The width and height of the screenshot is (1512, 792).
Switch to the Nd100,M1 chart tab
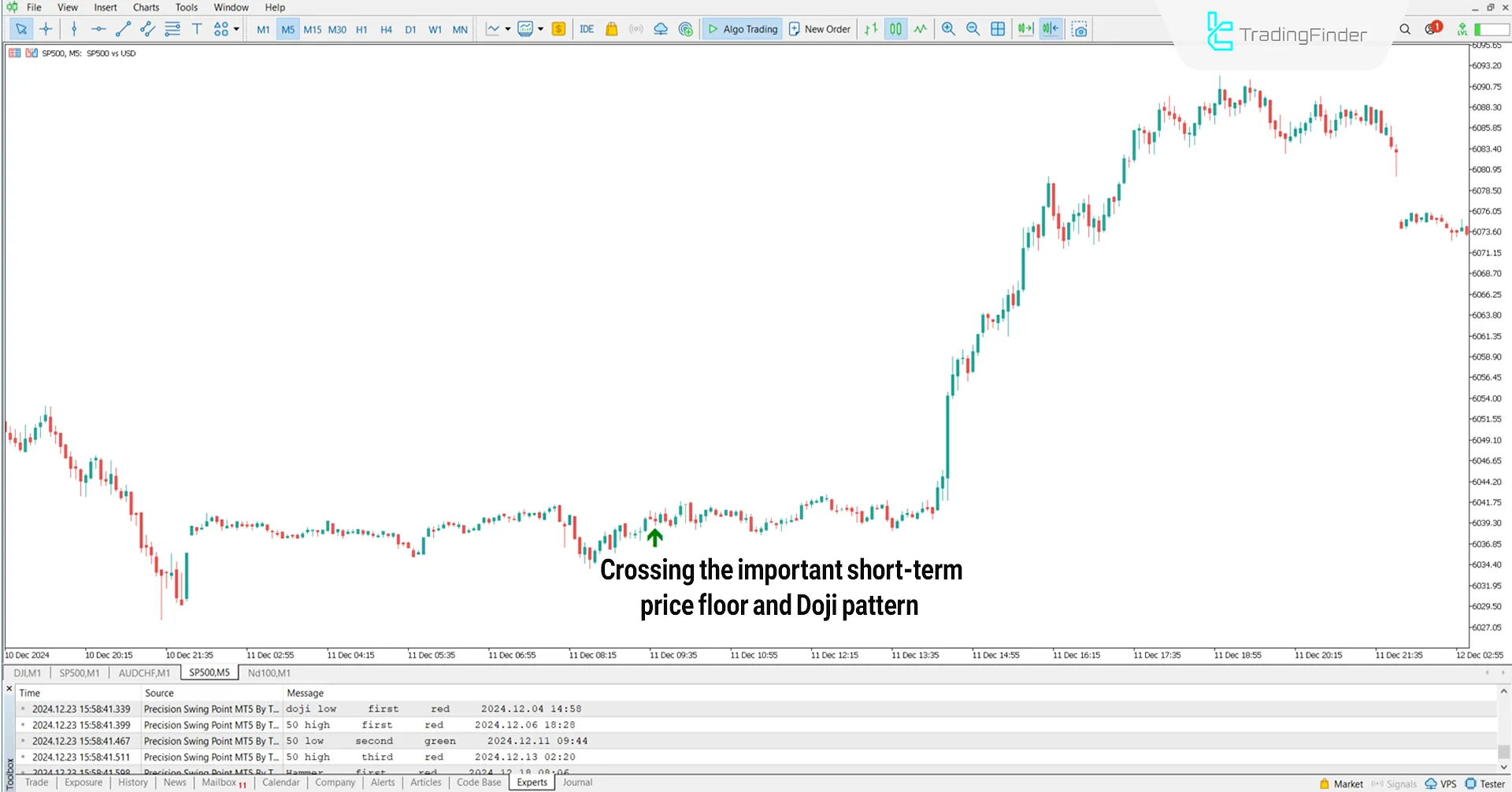(x=269, y=672)
